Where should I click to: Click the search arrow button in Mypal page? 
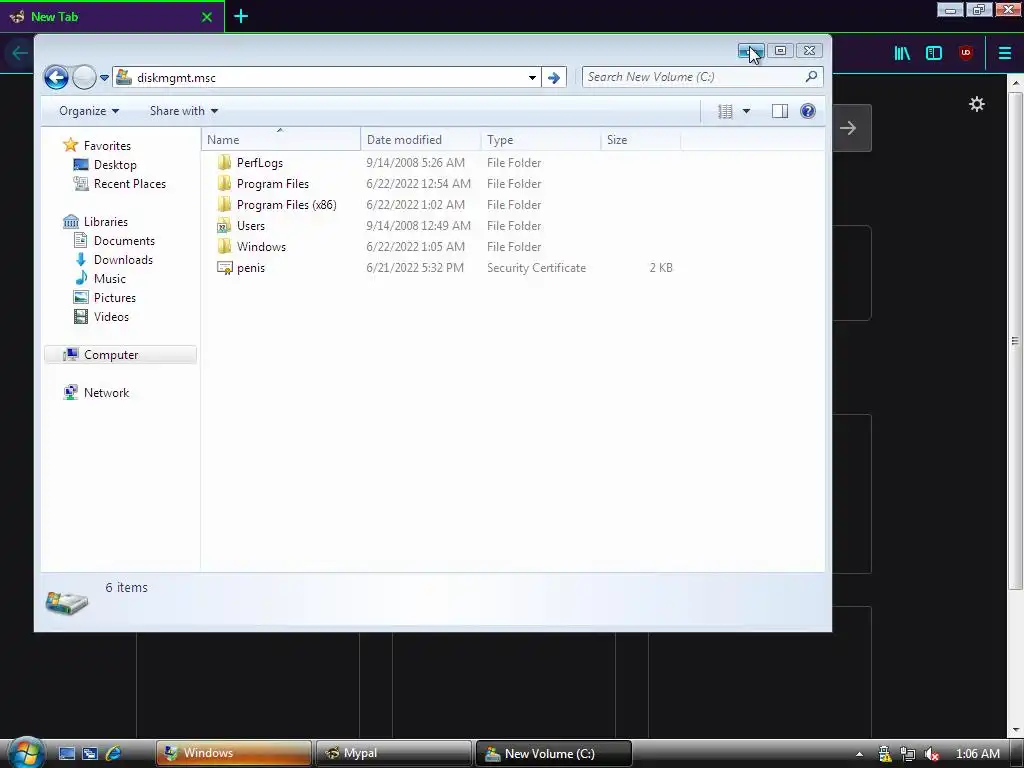click(848, 128)
